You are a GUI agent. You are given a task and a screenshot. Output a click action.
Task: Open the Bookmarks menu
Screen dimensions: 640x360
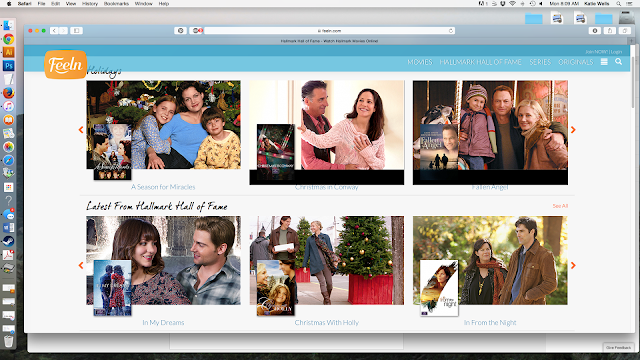(116, 3)
